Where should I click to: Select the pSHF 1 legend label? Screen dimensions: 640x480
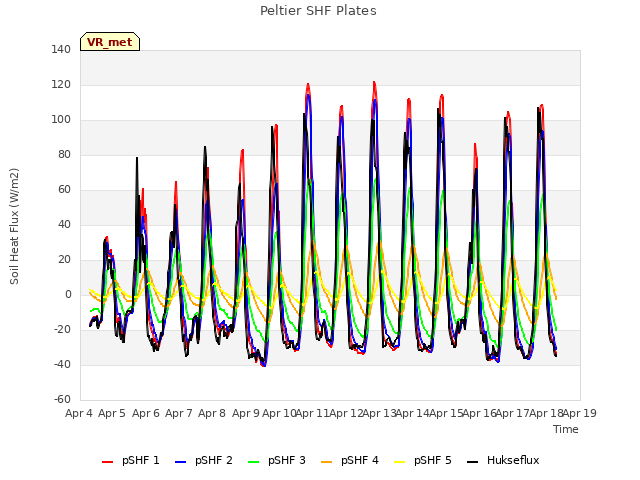tap(140, 460)
